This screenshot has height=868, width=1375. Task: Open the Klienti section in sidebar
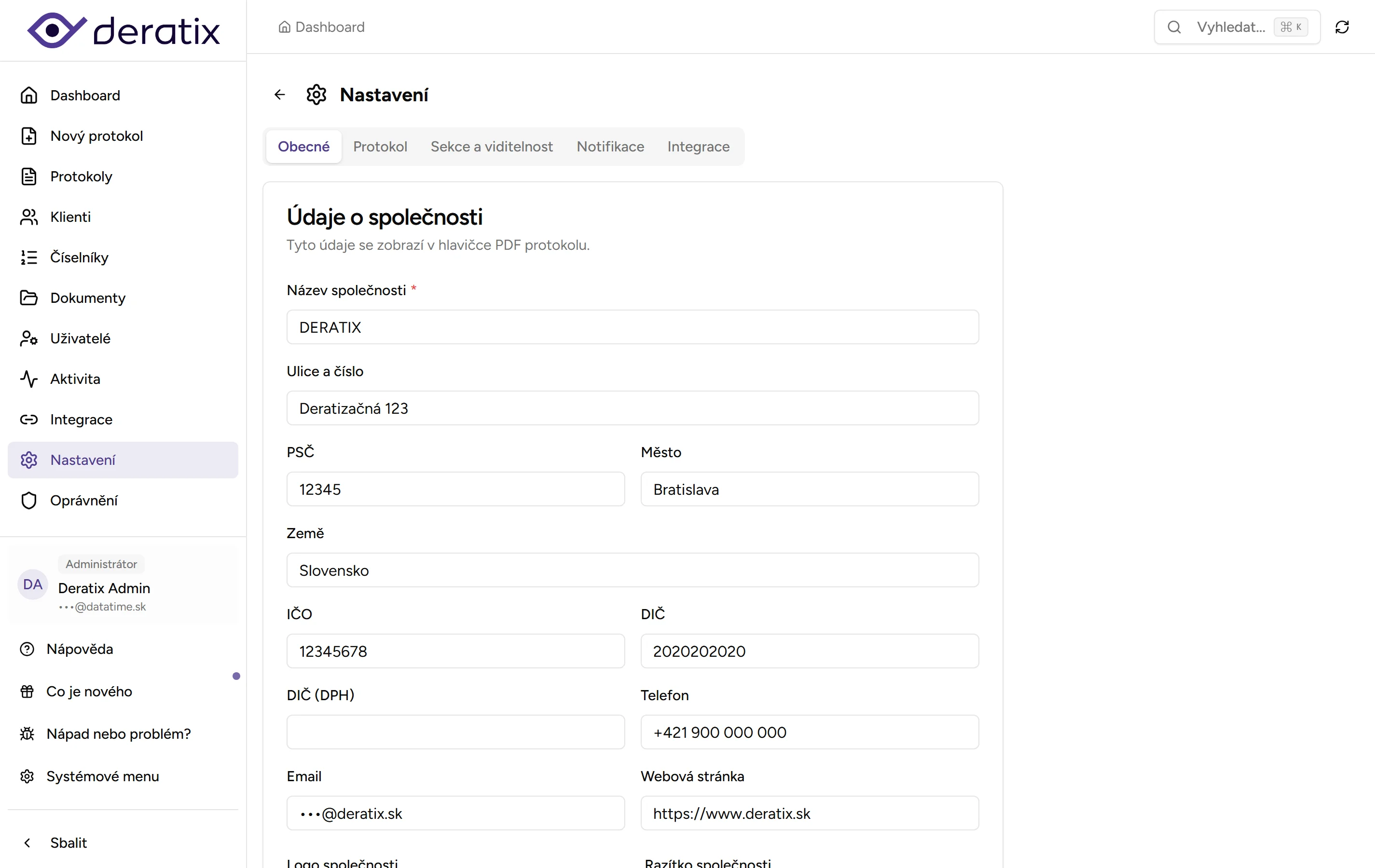[x=70, y=217]
